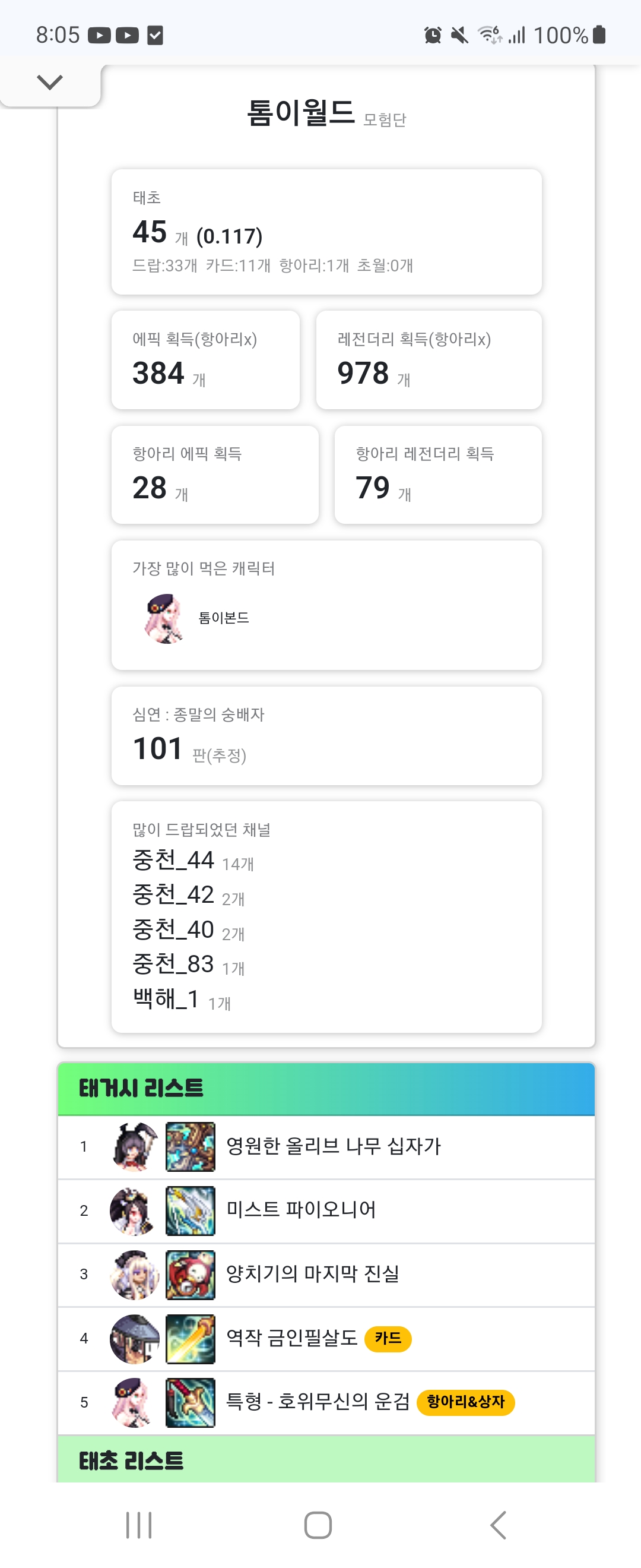Tap the 심연 : 종말의 숭배자 card
Viewport: 641px width, 1568px height.
pos(326,735)
